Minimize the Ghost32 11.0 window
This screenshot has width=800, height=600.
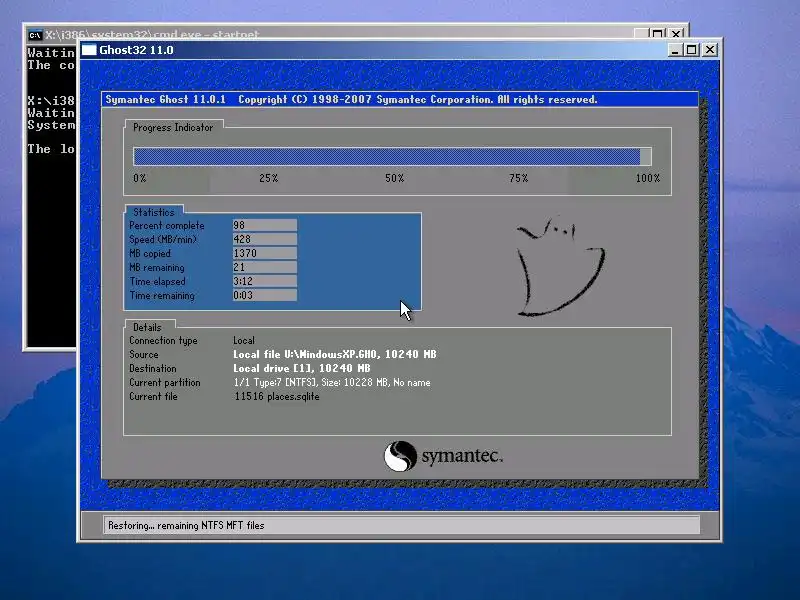tap(675, 50)
